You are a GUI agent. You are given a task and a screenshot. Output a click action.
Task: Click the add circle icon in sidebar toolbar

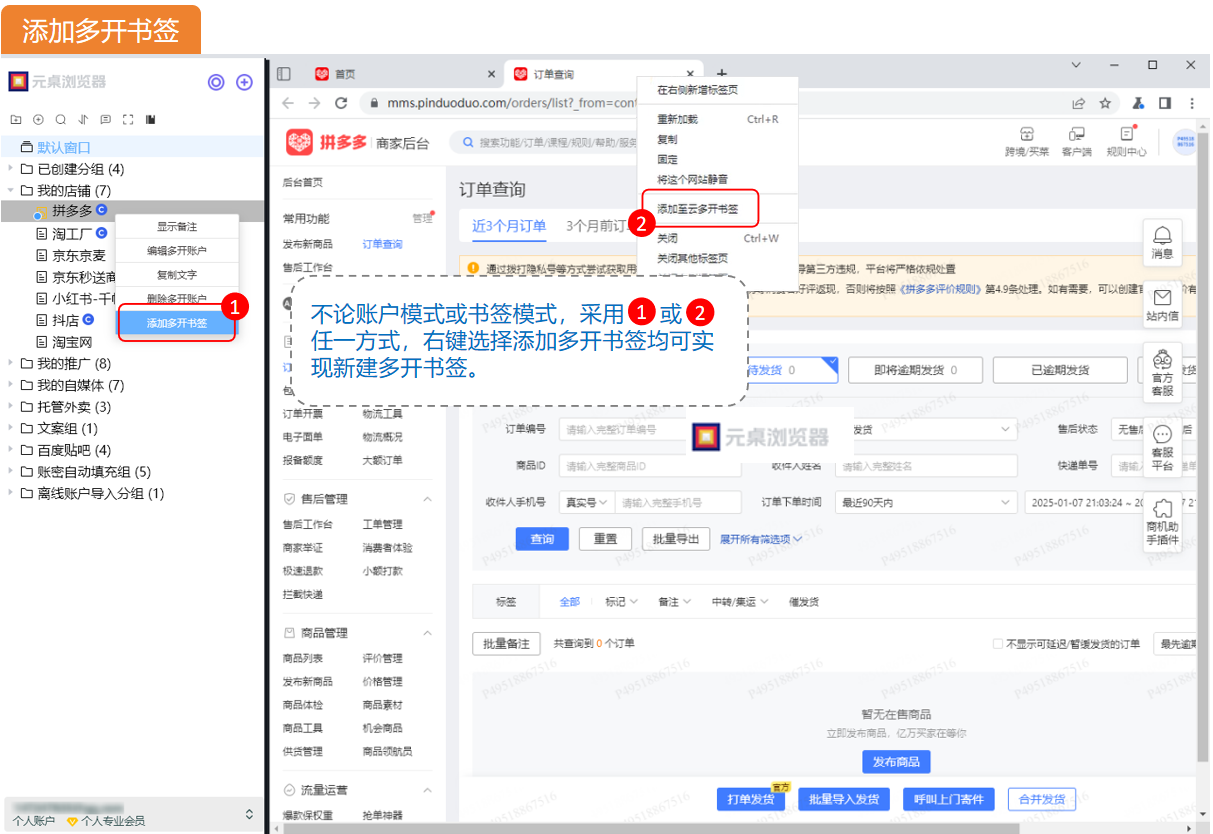[x=38, y=120]
